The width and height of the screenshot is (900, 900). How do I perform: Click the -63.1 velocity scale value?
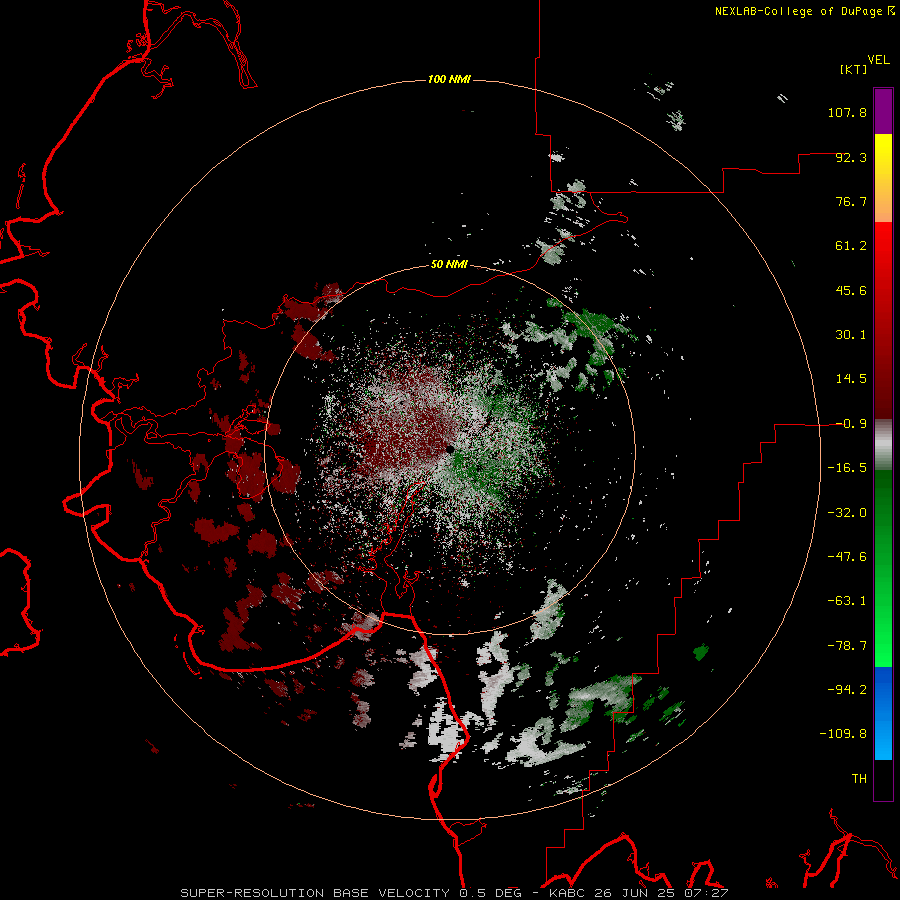847,601
